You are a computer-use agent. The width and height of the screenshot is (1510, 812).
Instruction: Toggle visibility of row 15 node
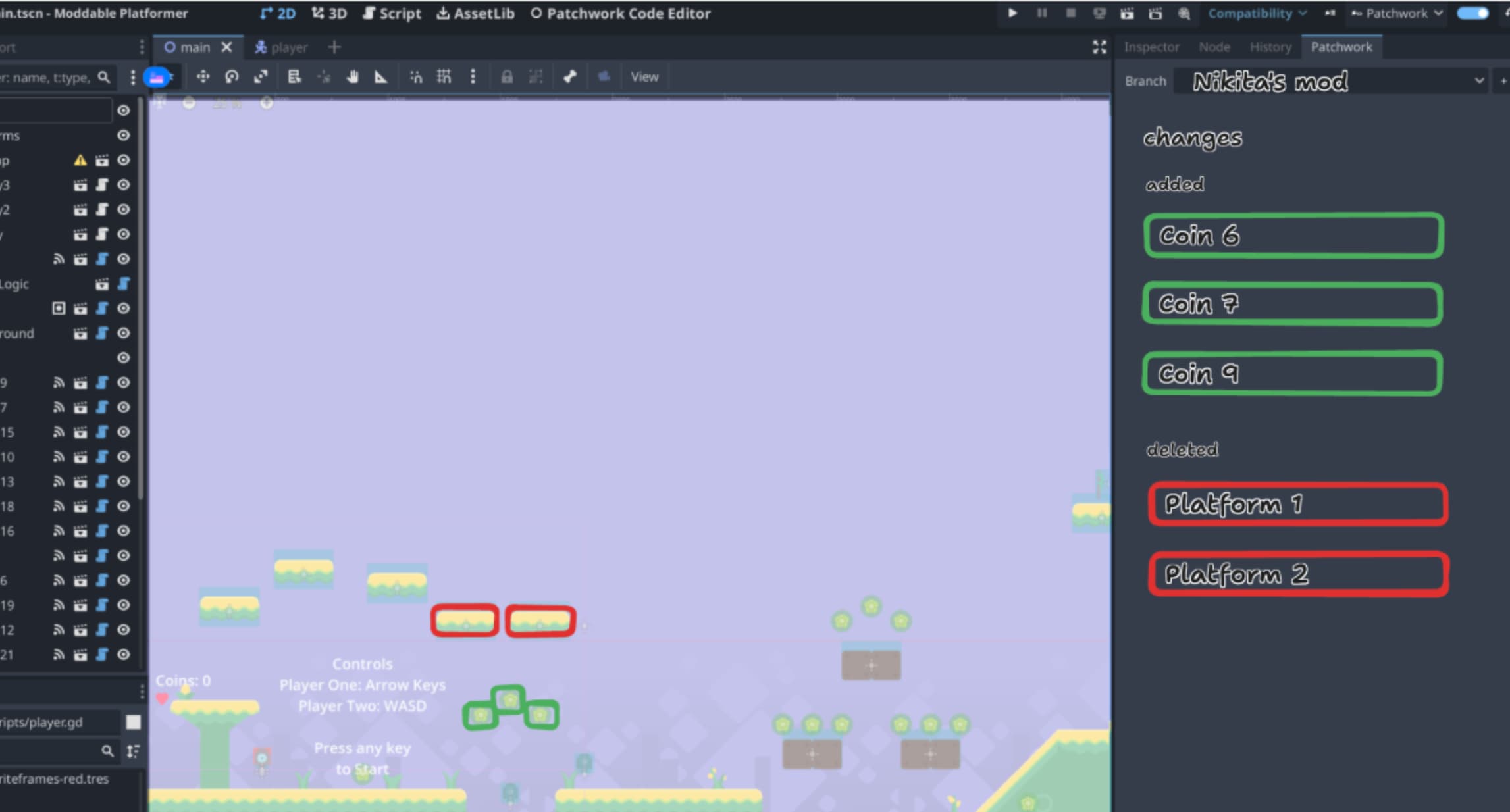pos(123,432)
